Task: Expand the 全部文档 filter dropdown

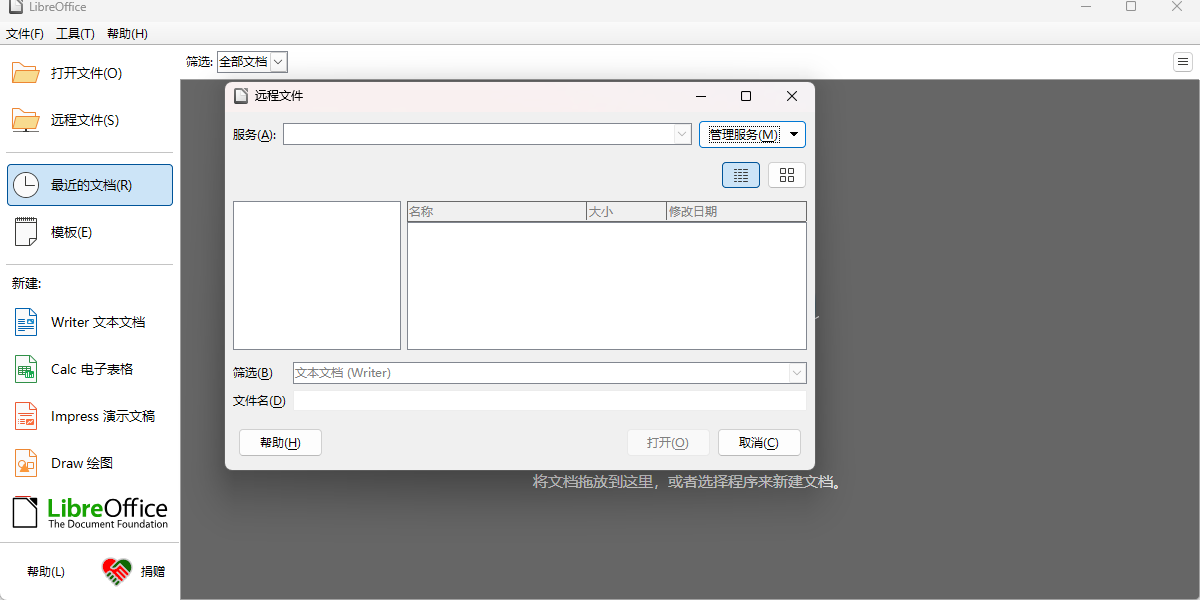Action: pyautogui.click(x=278, y=61)
